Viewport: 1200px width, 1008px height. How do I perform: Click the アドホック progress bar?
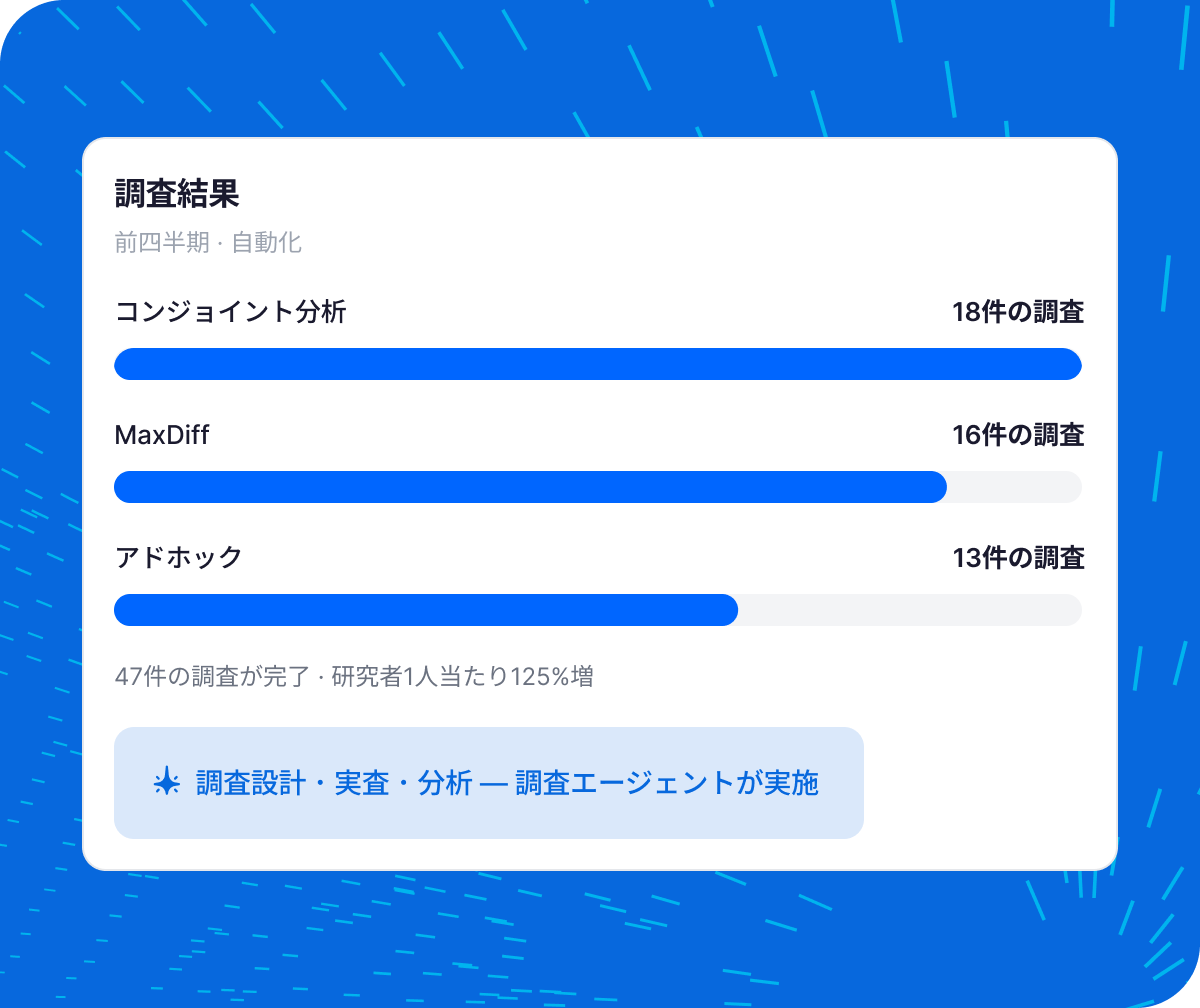point(598,610)
